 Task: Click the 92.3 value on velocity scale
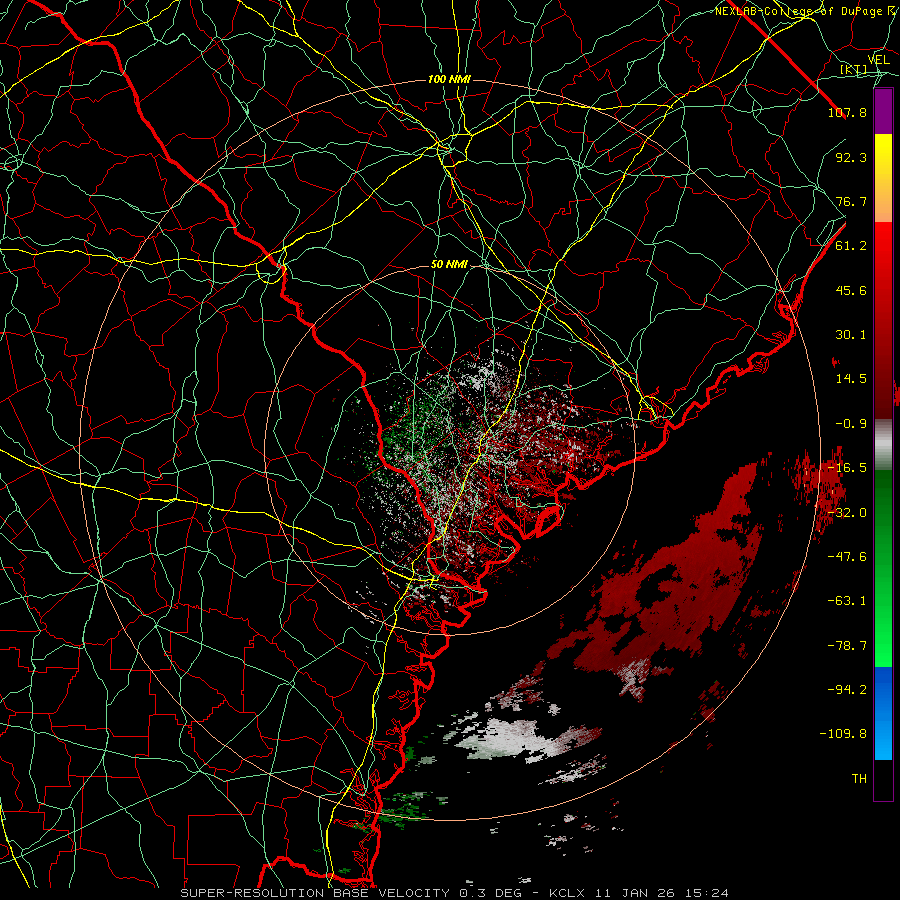(x=851, y=157)
